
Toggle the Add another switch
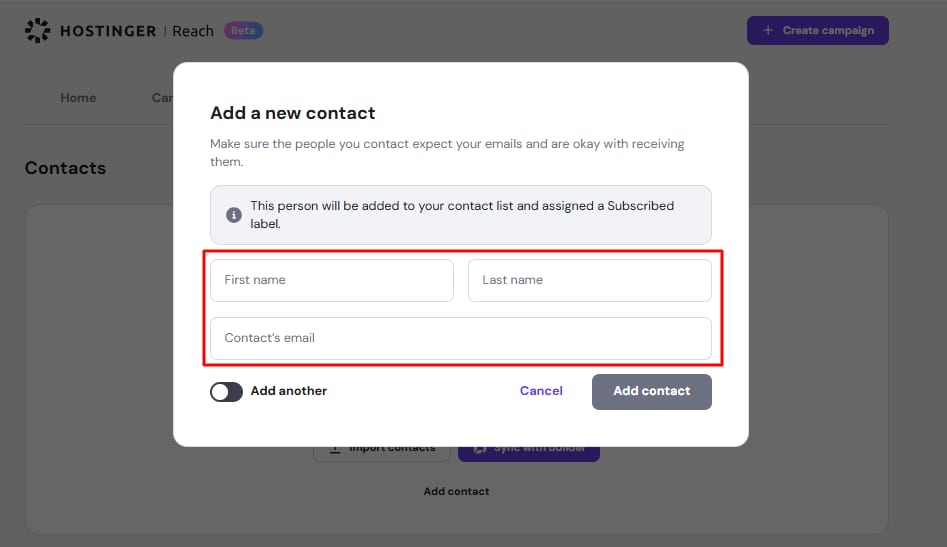tap(226, 392)
